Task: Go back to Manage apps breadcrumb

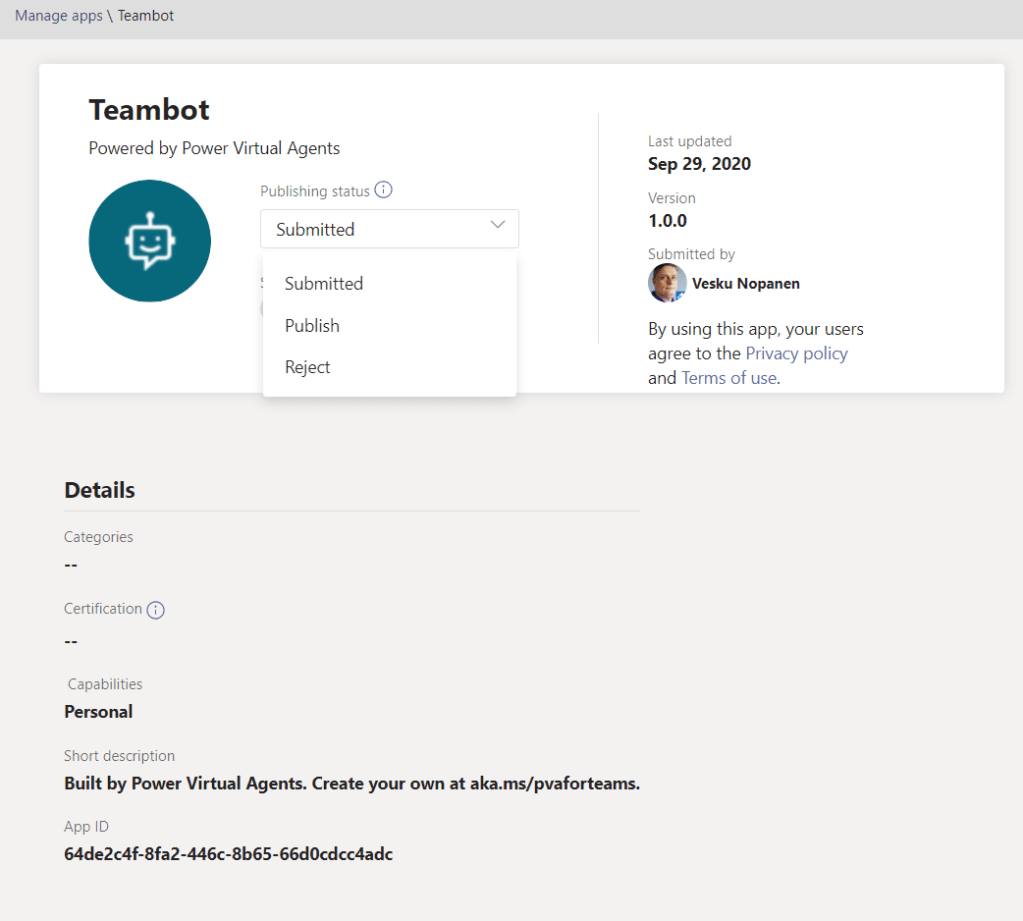Action: pos(58,16)
